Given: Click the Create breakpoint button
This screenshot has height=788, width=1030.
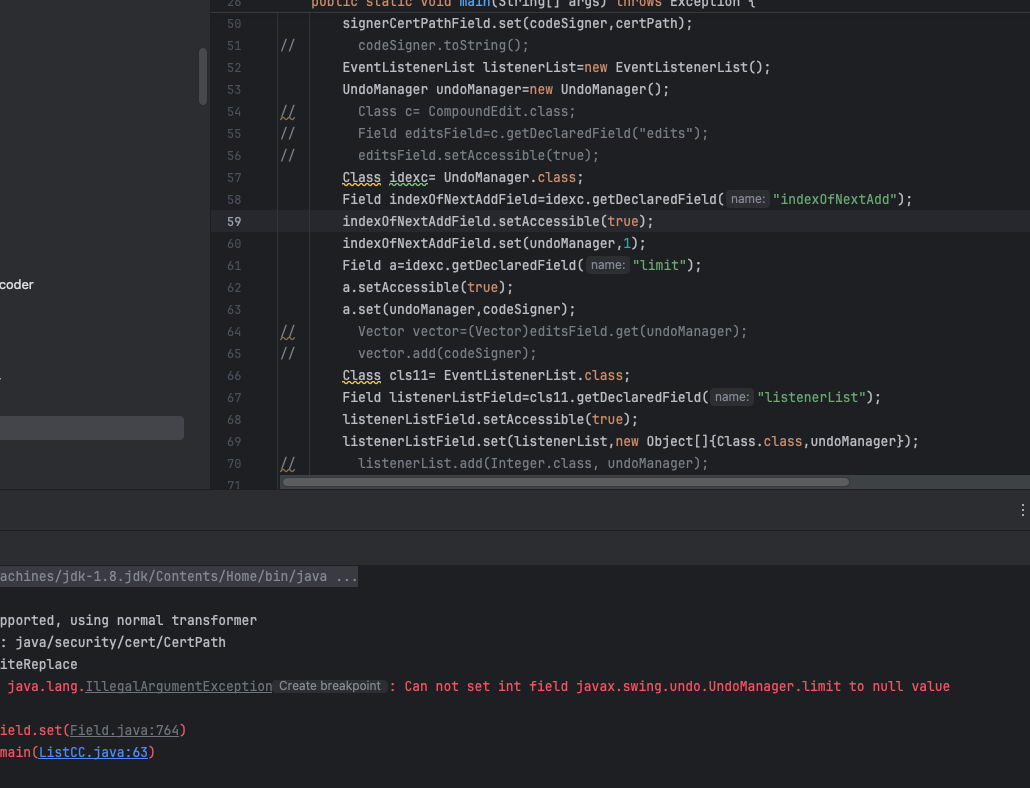Looking at the screenshot, I should (x=330, y=686).
